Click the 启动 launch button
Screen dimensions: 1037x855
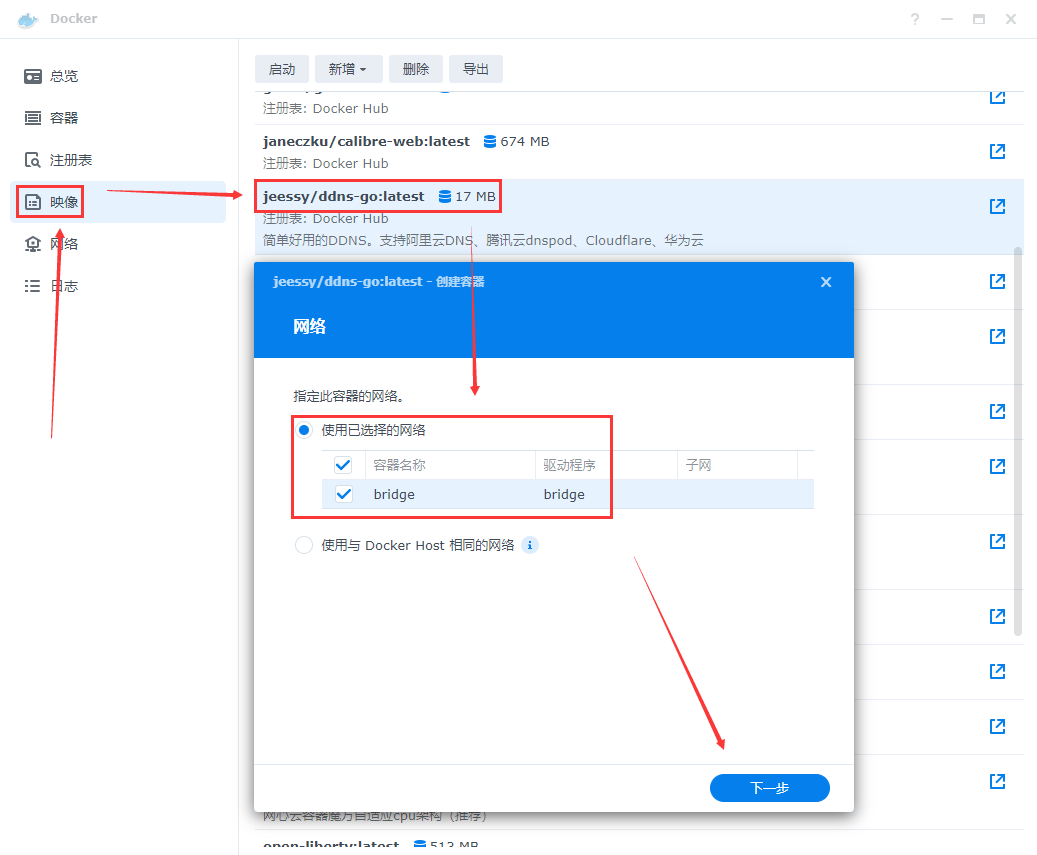(x=282, y=69)
